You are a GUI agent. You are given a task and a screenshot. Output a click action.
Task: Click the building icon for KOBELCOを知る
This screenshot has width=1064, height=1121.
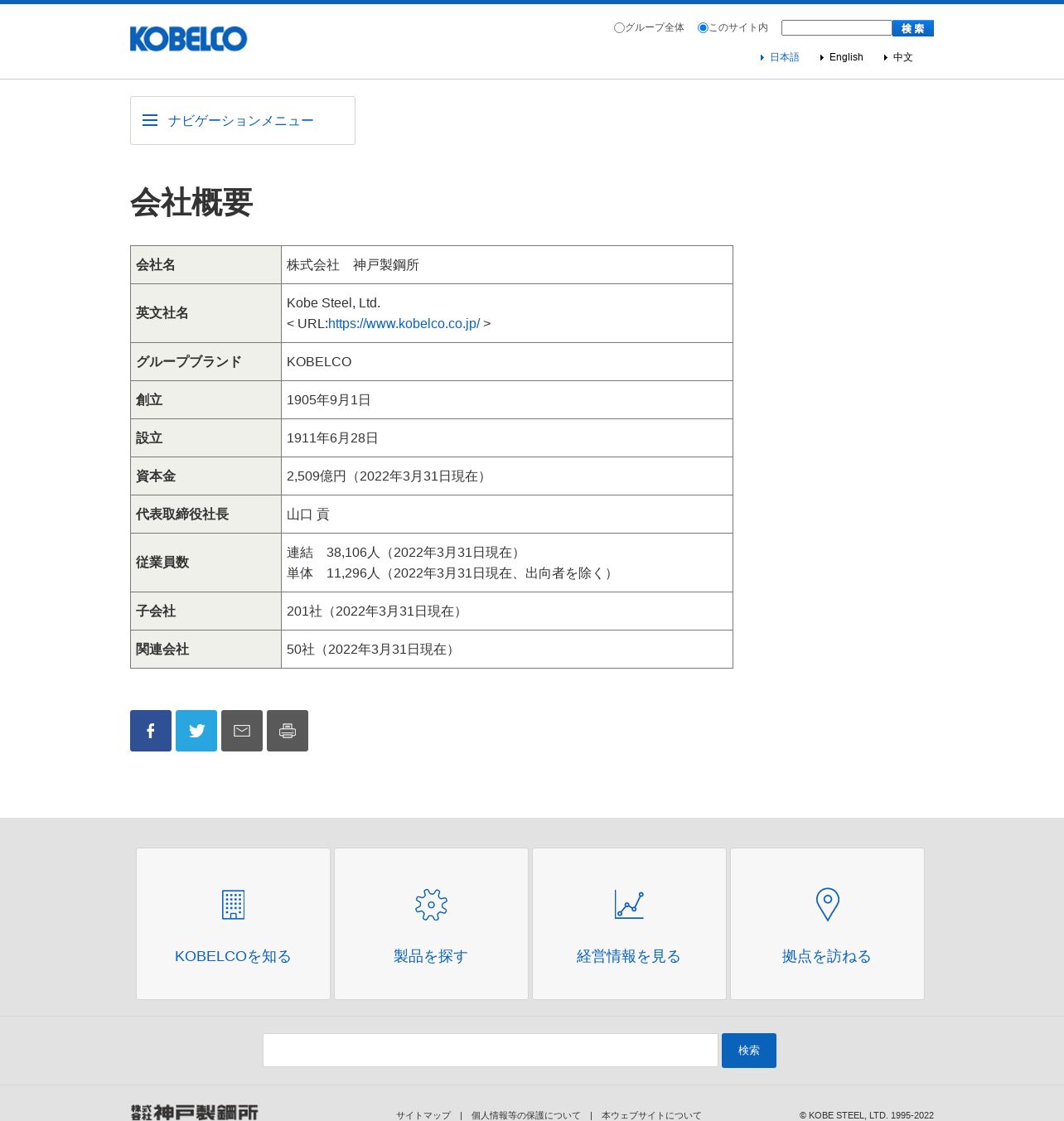click(x=233, y=905)
